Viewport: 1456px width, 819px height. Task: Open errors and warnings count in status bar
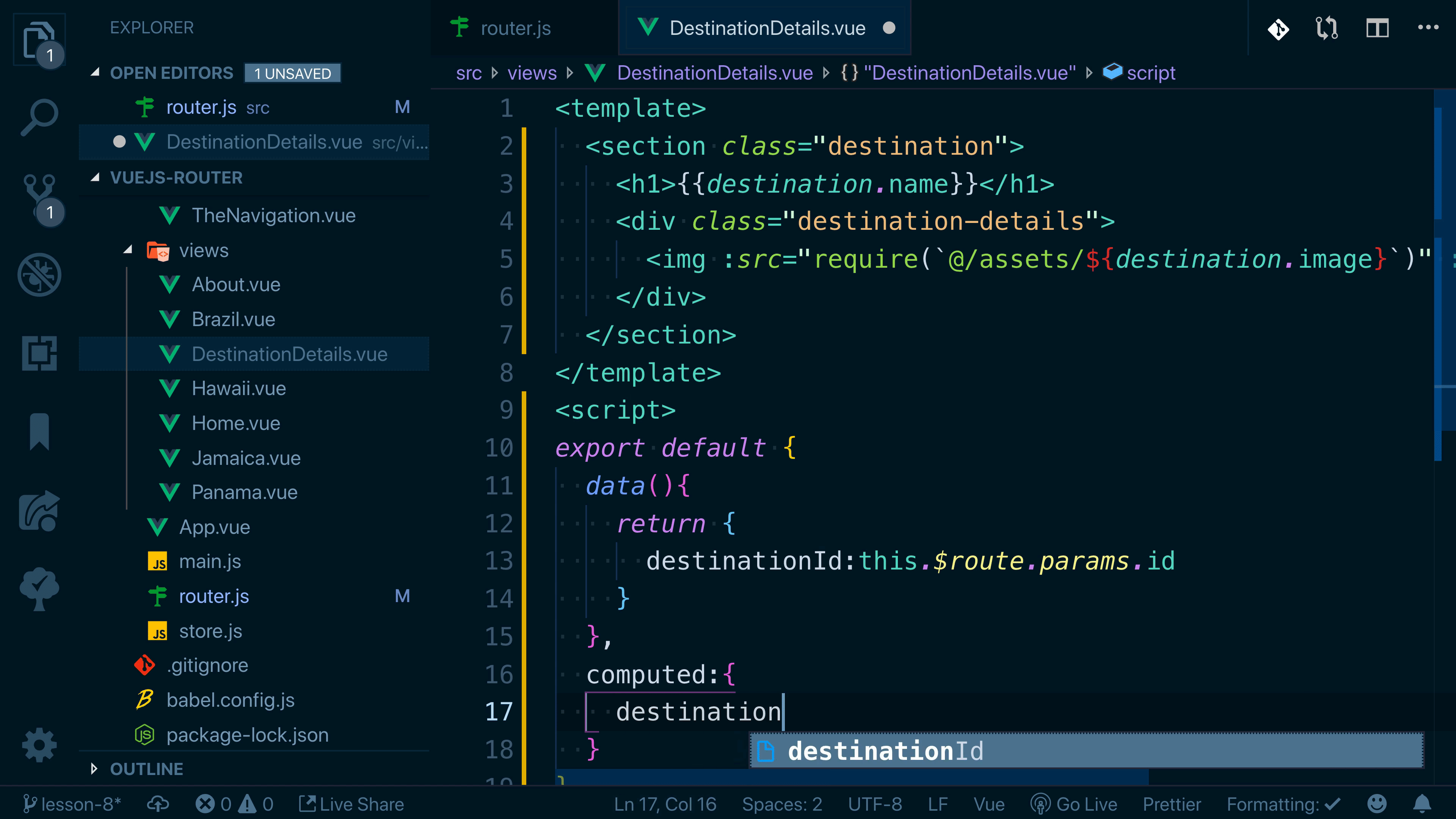[x=235, y=804]
